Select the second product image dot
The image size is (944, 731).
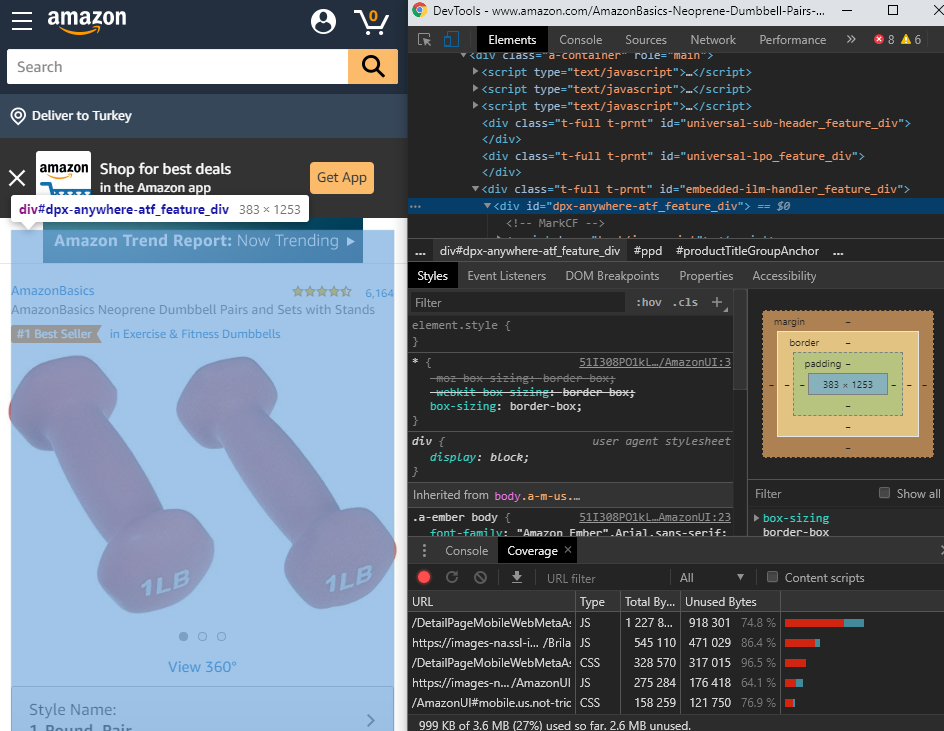tap(202, 636)
